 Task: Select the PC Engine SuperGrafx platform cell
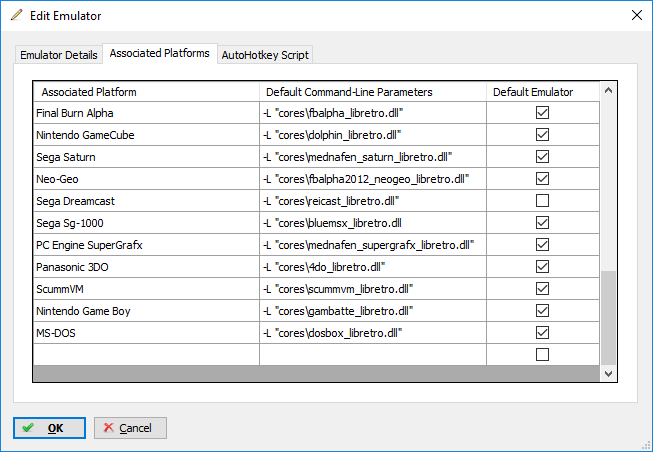(146, 245)
